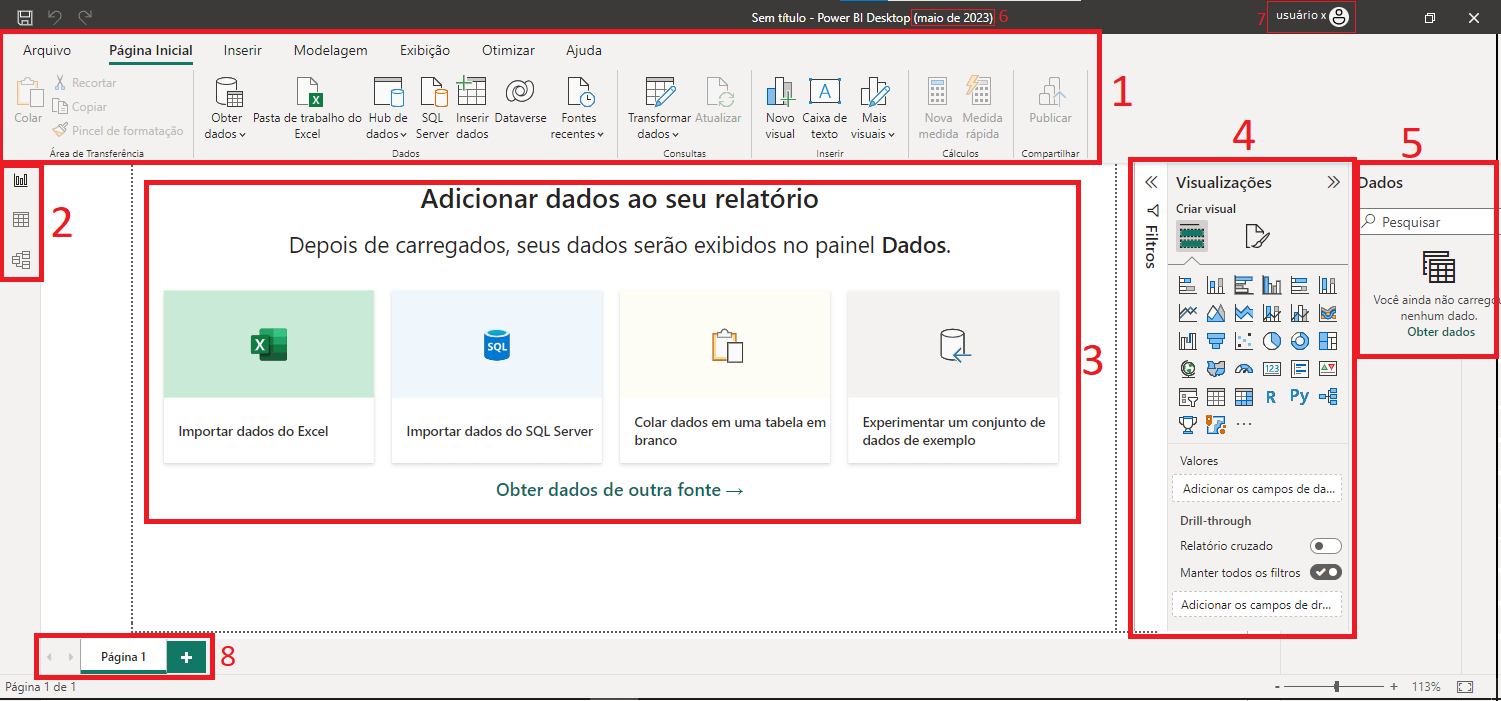
Task: Choose the Decomposition tree visual
Action: tap(1327, 397)
